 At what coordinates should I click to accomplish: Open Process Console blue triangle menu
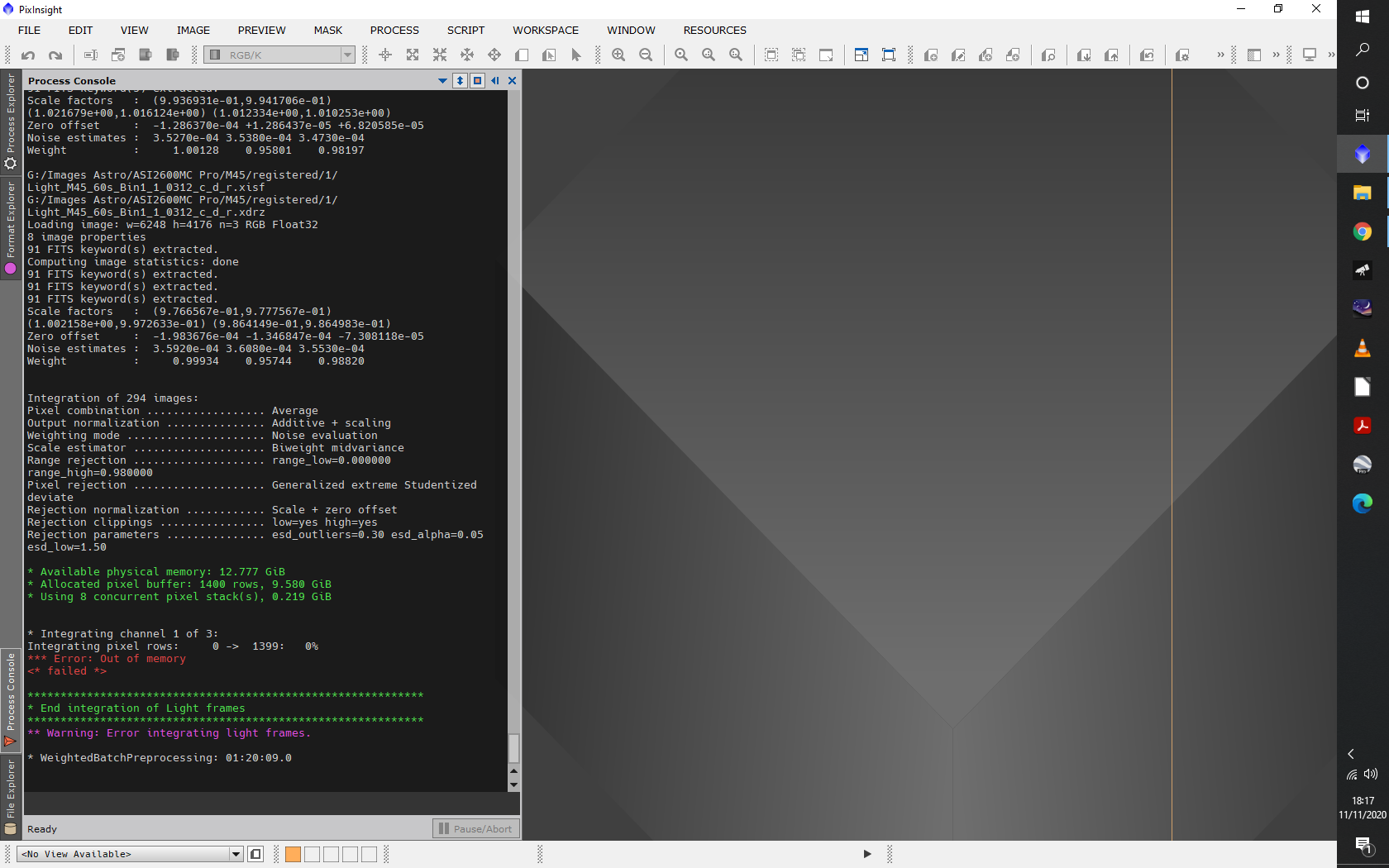click(442, 80)
